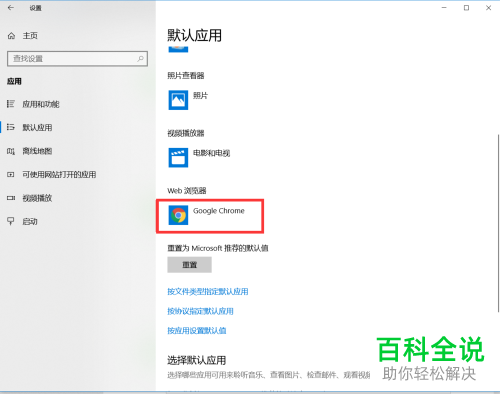Change video player labeled 电影和电视
The width and height of the screenshot is (500, 394).
(212, 153)
